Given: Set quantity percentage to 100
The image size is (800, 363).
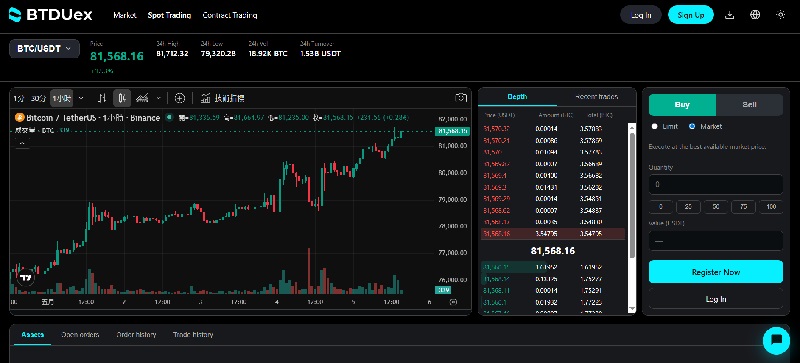Looking at the screenshot, I should click(771, 207).
